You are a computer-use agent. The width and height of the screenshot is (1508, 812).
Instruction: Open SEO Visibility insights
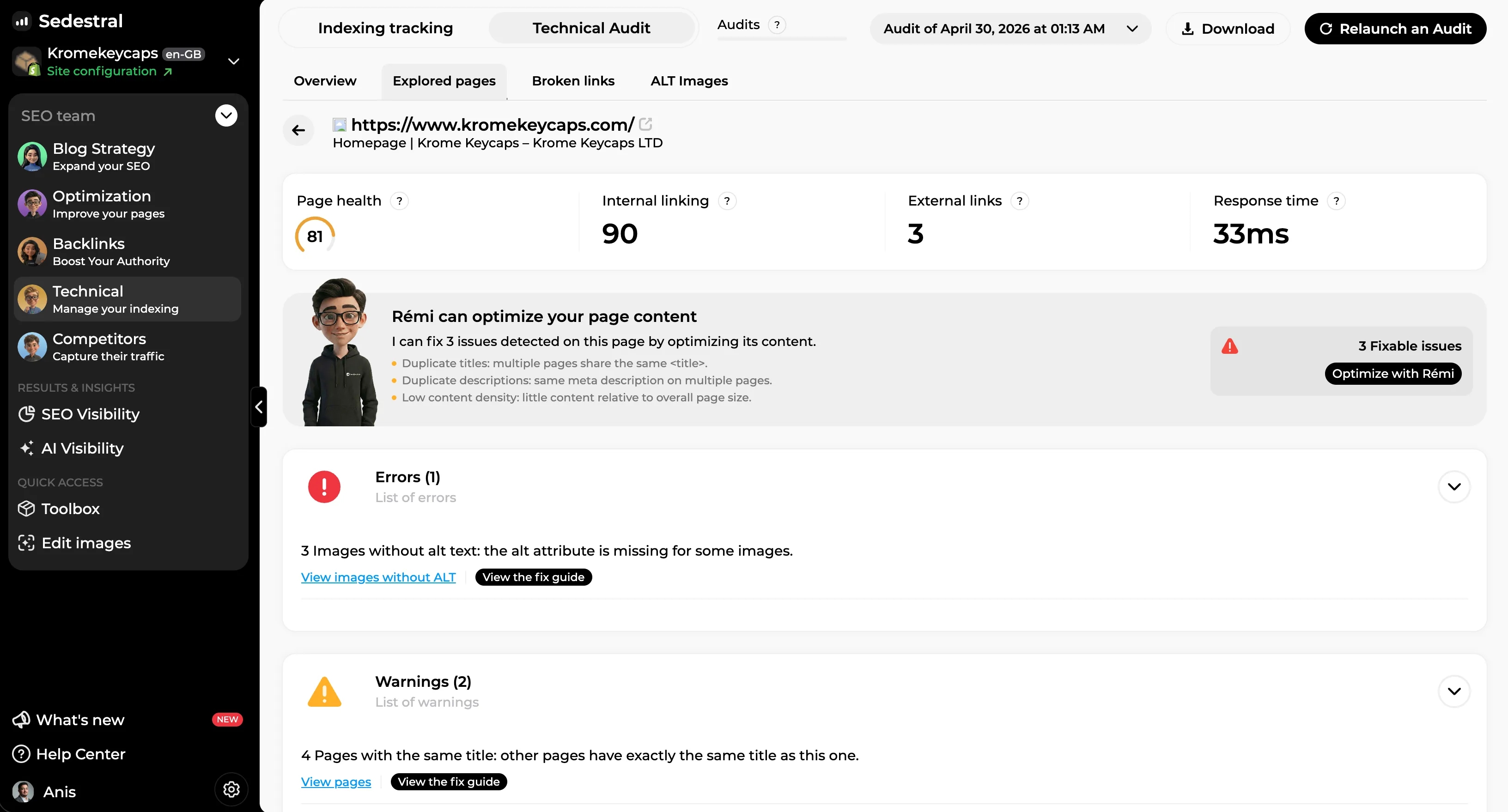coord(79,414)
